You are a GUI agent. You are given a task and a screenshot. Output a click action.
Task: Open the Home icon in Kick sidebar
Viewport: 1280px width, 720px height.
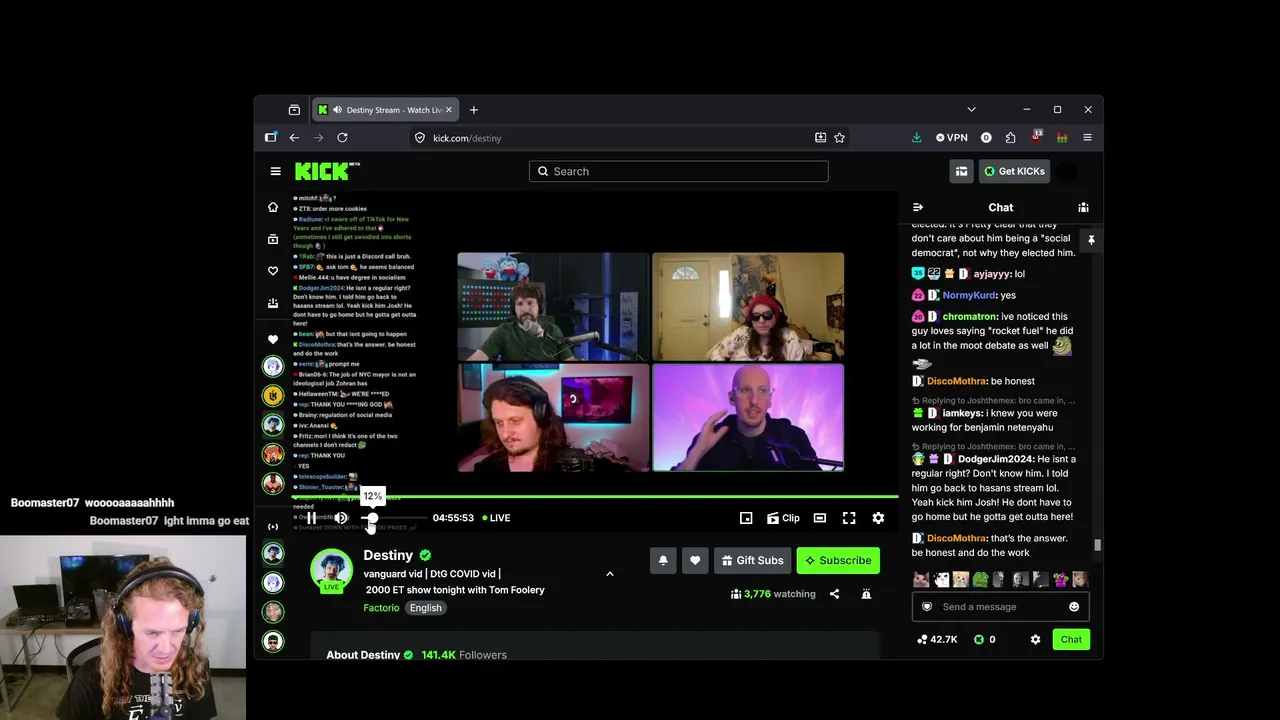pos(273,207)
